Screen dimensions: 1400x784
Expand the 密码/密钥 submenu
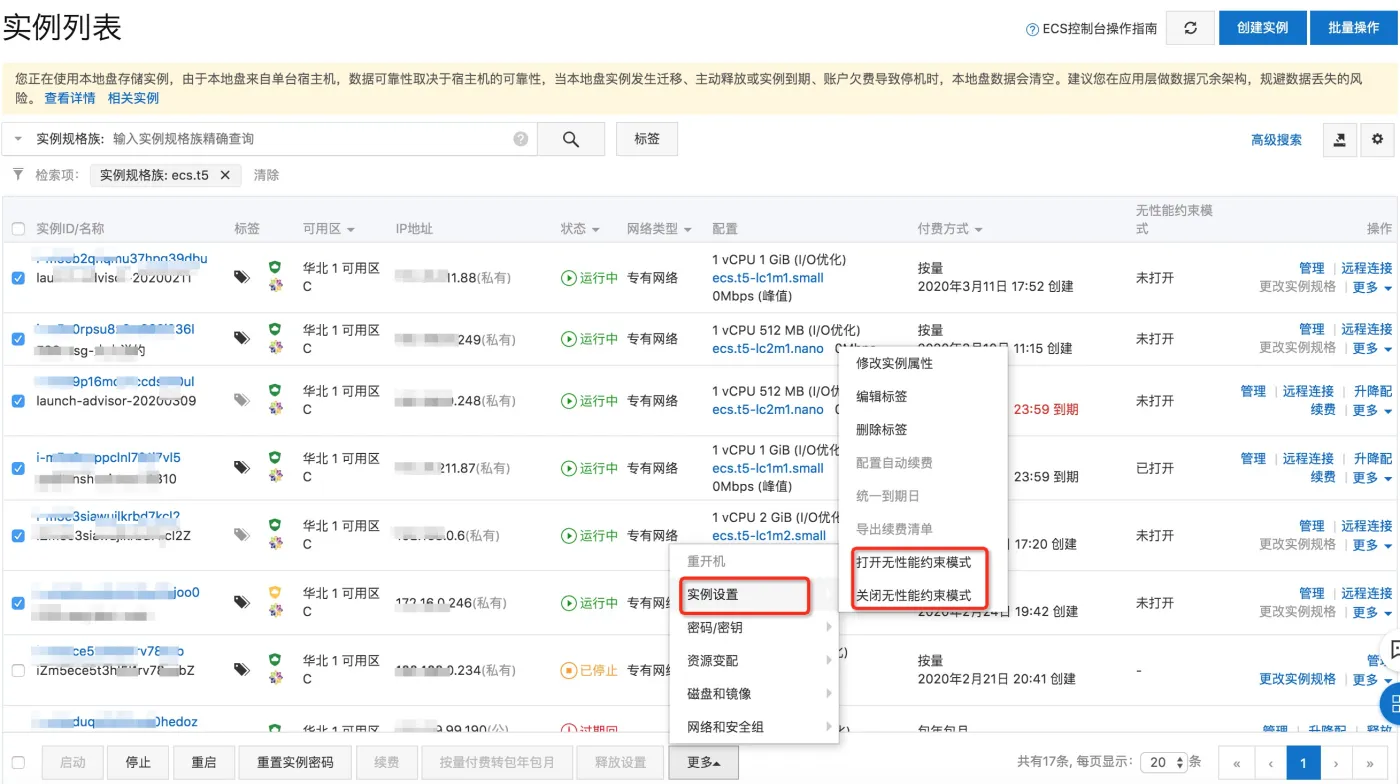click(x=753, y=628)
